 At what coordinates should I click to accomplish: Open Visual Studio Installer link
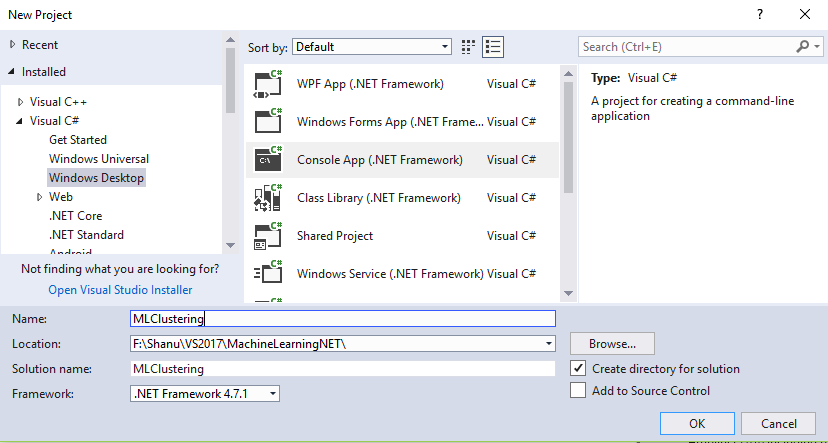click(x=120, y=290)
